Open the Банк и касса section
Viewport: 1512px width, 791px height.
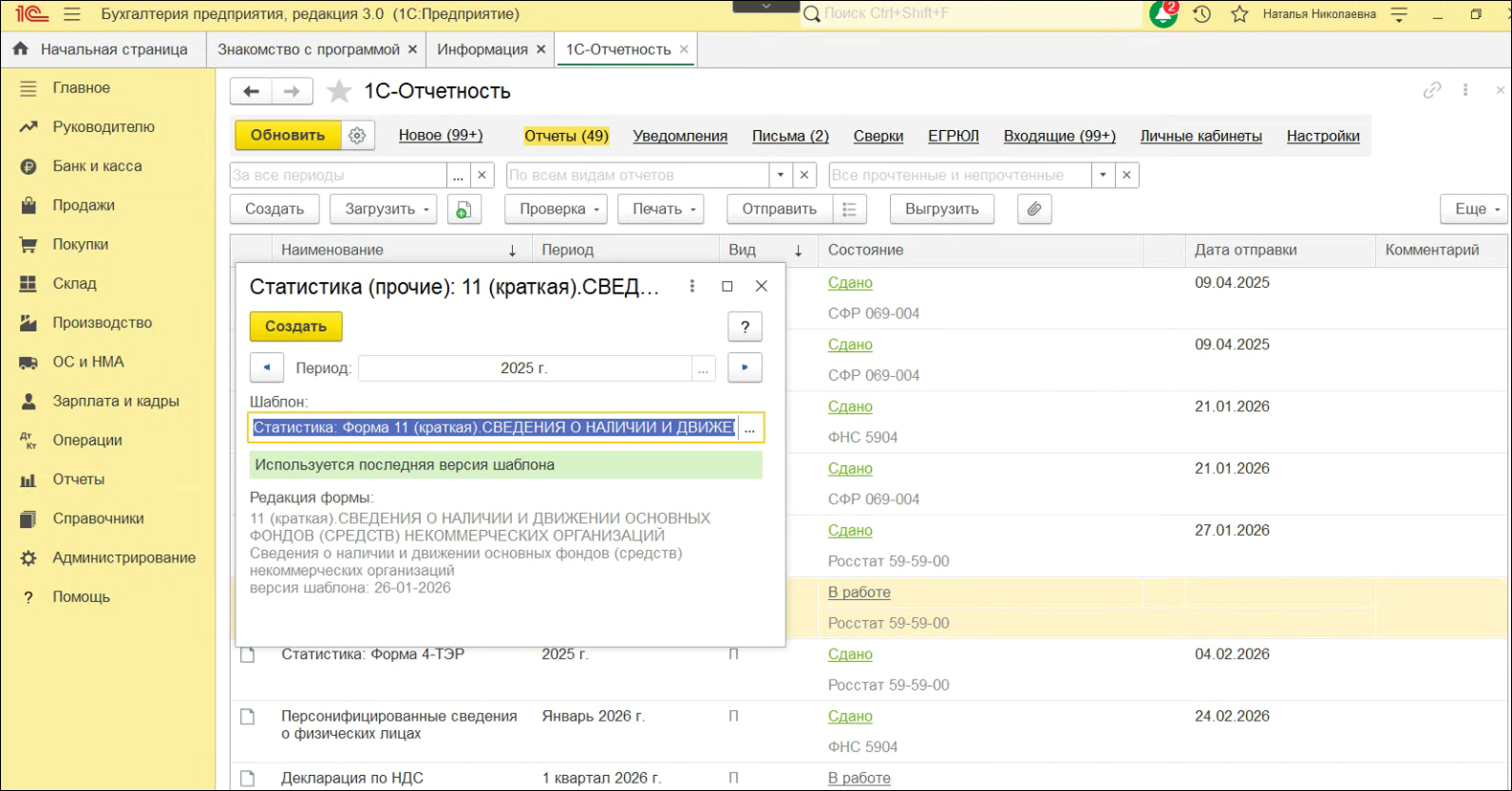pyautogui.click(x=98, y=166)
